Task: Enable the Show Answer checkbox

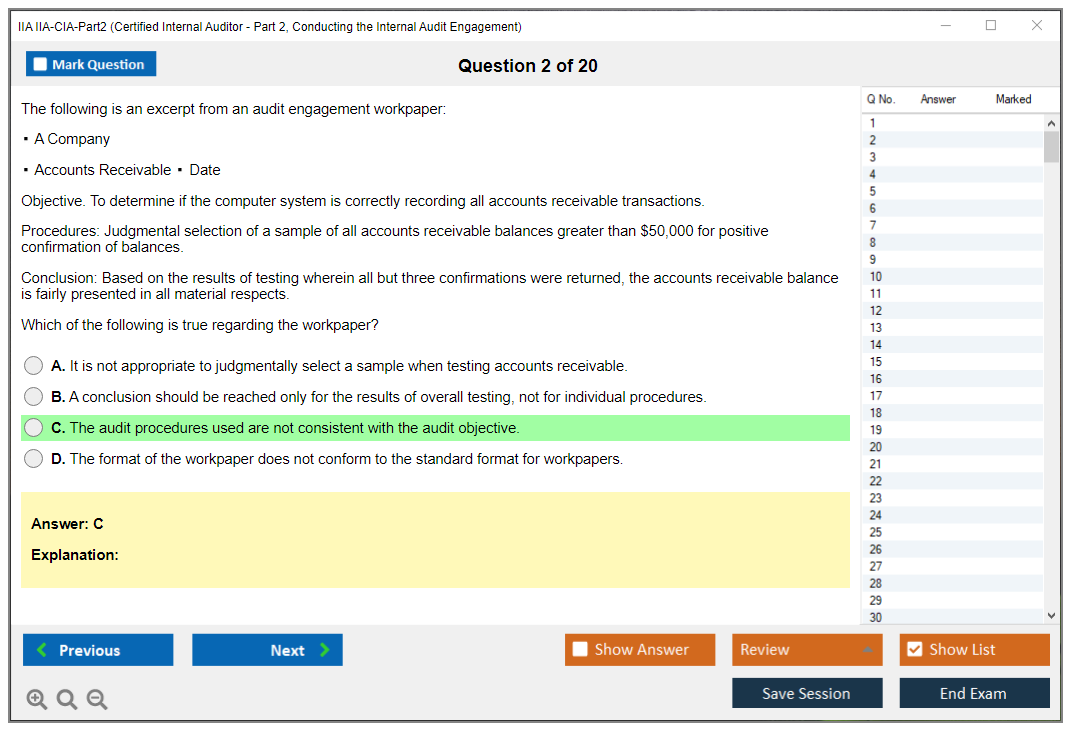Action: 580,650
